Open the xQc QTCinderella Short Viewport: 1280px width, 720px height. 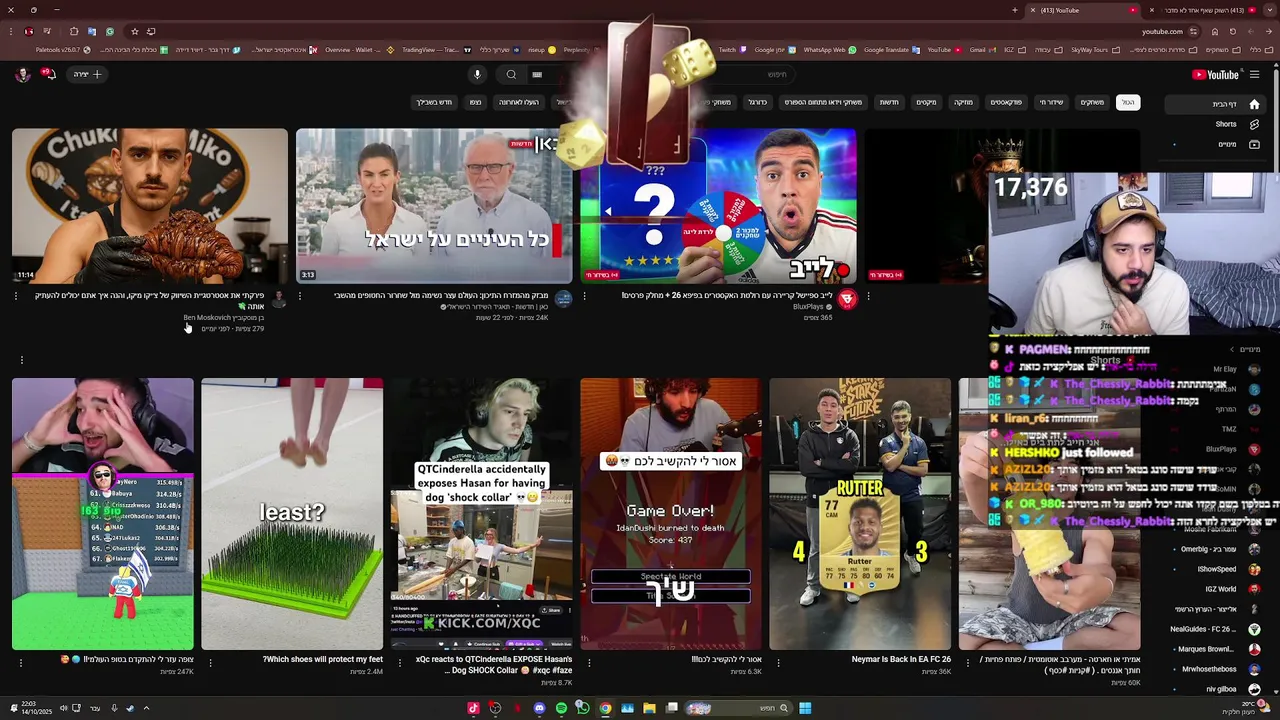(481, 514)
